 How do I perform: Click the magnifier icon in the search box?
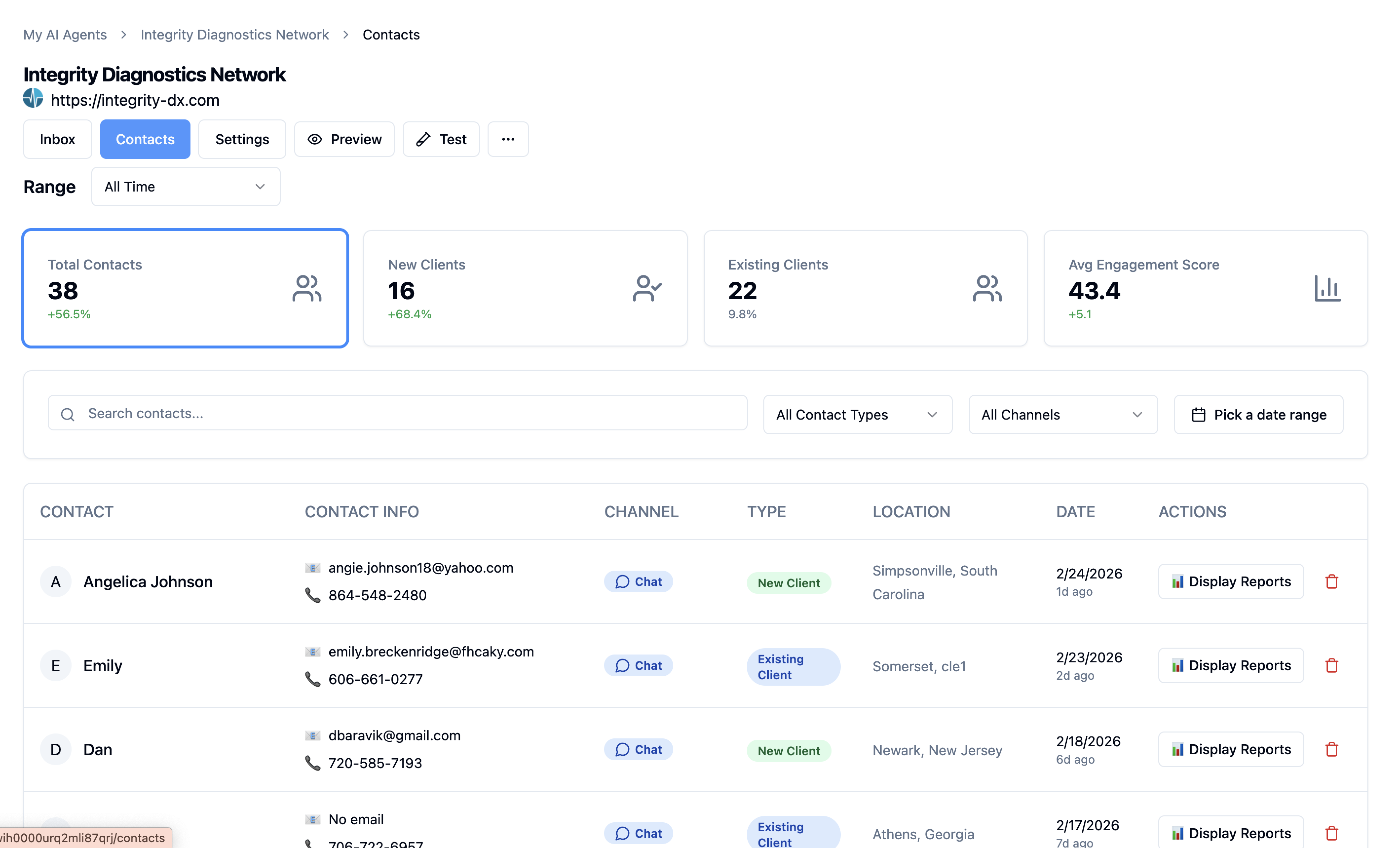click(x=68, y=414)
